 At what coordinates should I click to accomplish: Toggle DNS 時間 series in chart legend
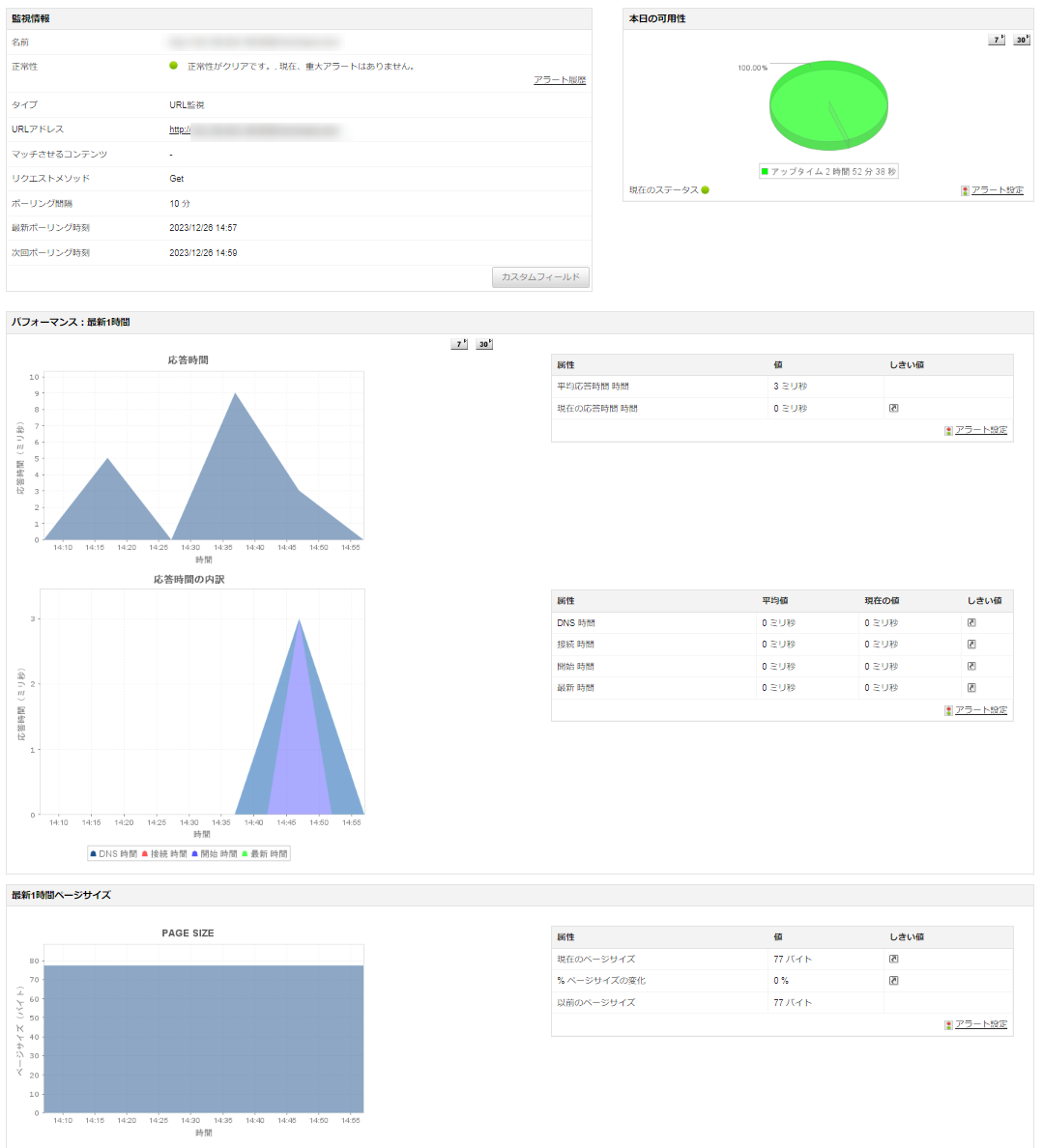click(114, 854)
